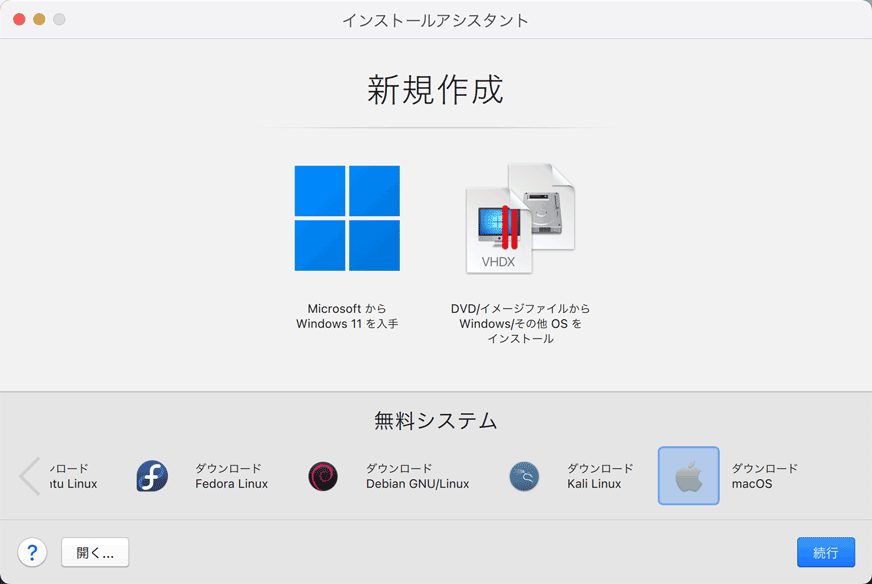This screenshot has width=872, height=584.
Task: Click the blue 続行 button
Action: click(x=826, y=552)
